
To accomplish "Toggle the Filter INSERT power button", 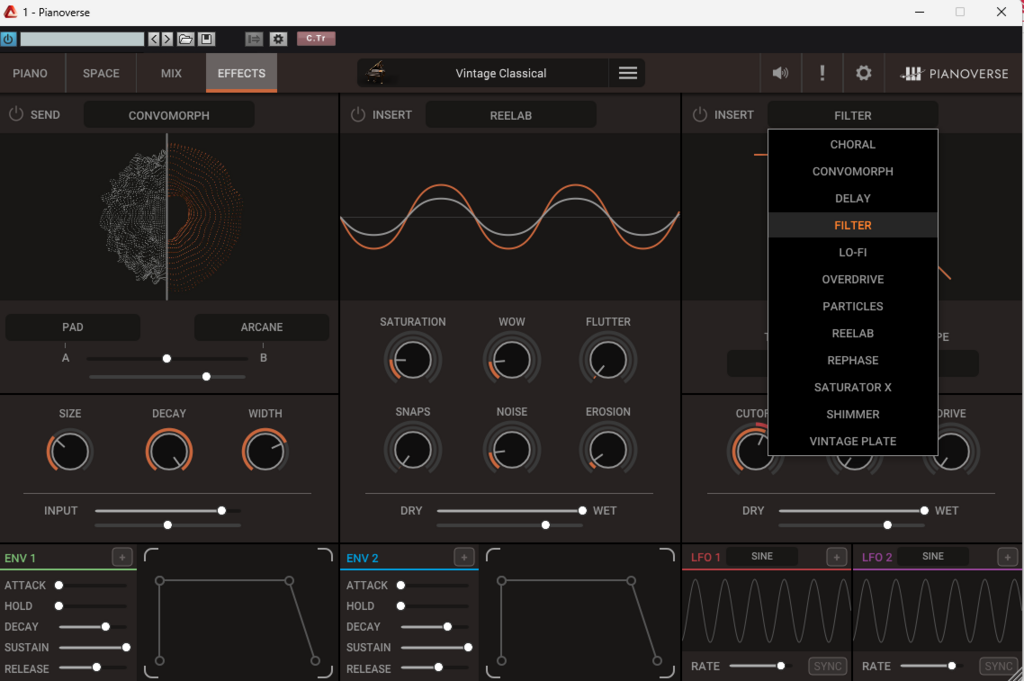I will (x=699, y=114).
